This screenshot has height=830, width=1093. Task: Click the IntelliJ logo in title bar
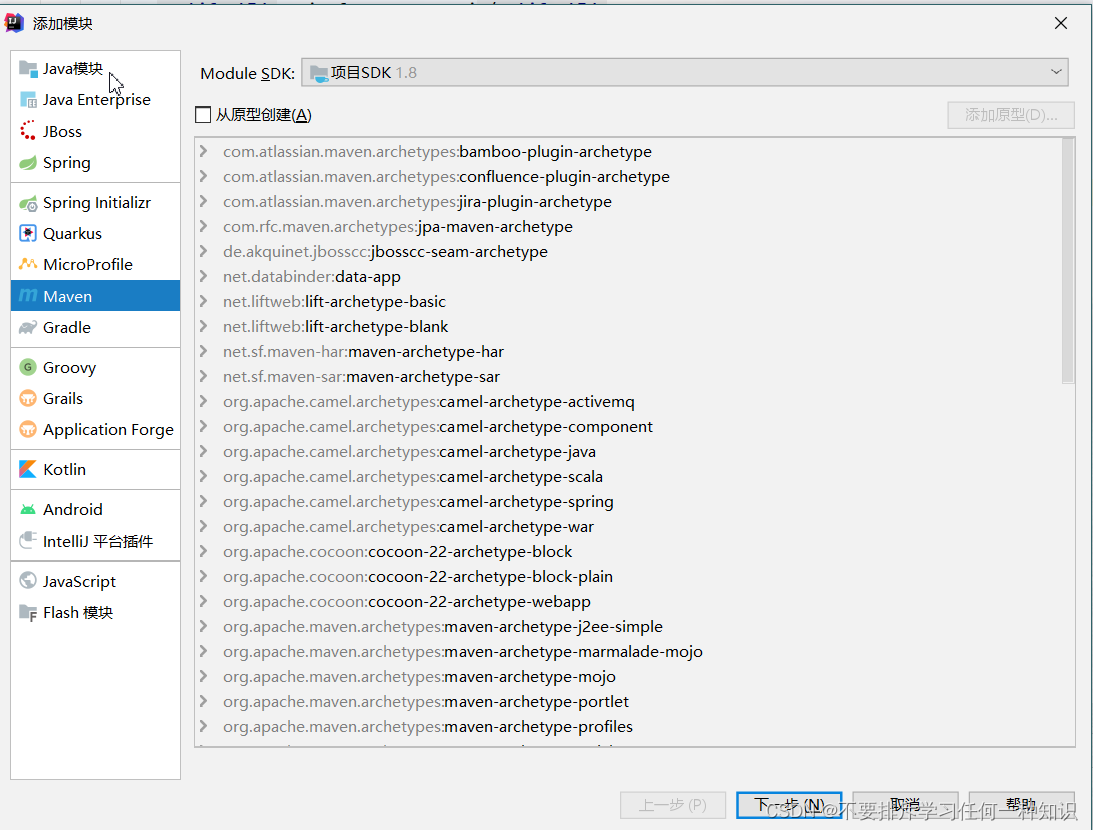click(x=14, y=23)
